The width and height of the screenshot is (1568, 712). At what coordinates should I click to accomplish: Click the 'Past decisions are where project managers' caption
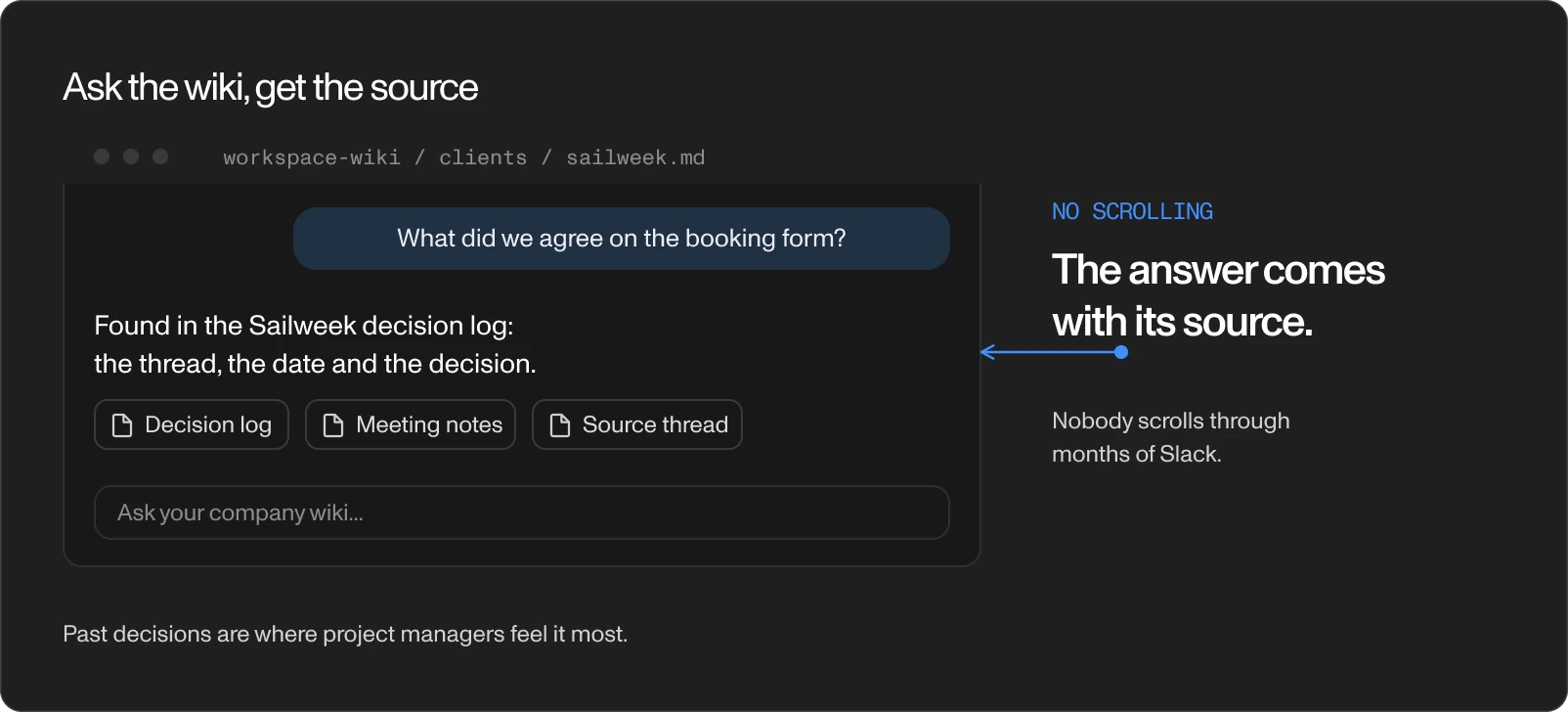[x=345, y=634]
